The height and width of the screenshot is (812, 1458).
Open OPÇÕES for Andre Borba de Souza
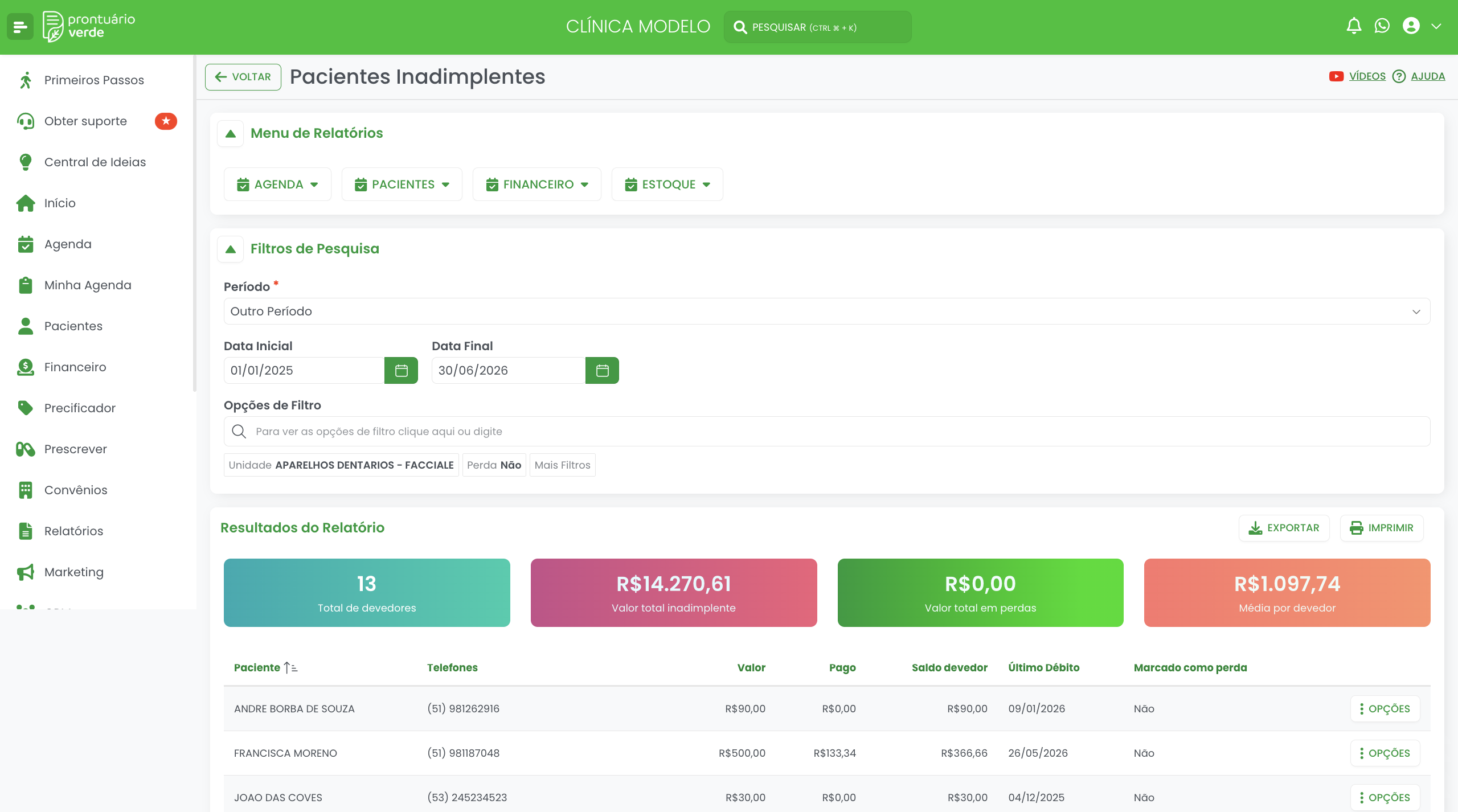(x=1385, y=709)
